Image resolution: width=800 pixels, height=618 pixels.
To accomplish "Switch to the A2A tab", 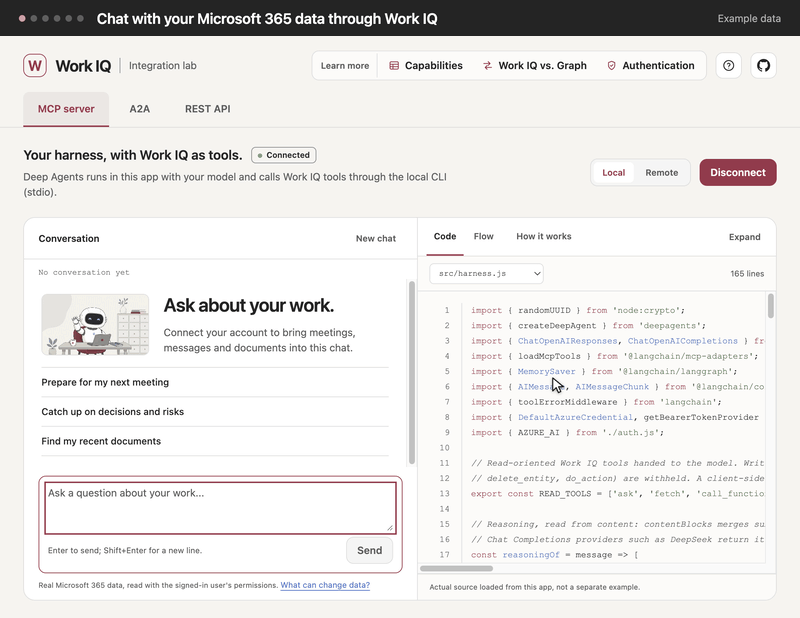I will tap(139, 109).
